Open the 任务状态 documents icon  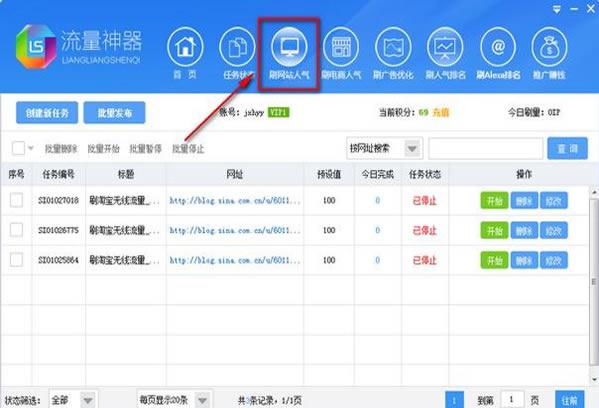coord(237,47)
